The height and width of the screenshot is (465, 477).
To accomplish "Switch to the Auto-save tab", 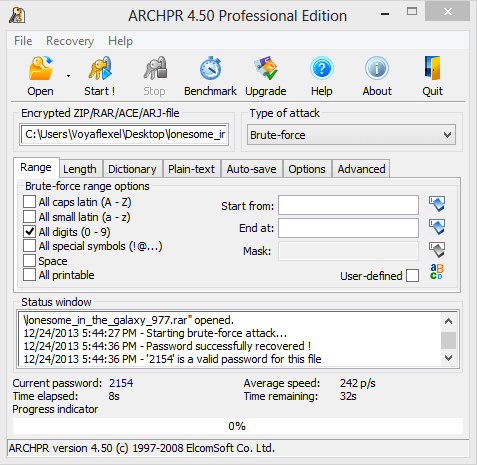I will (252, 169).
